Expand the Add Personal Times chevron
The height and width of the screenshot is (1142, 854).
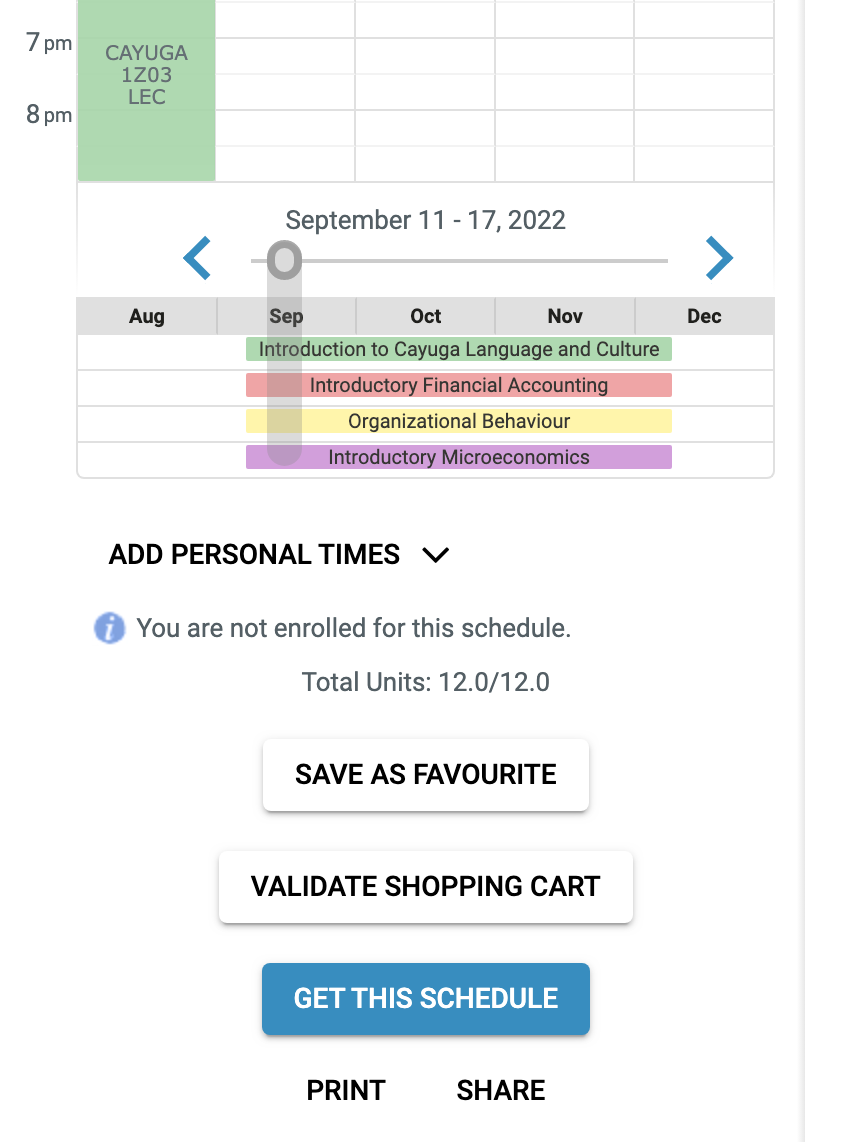click(x=435, y=555)
